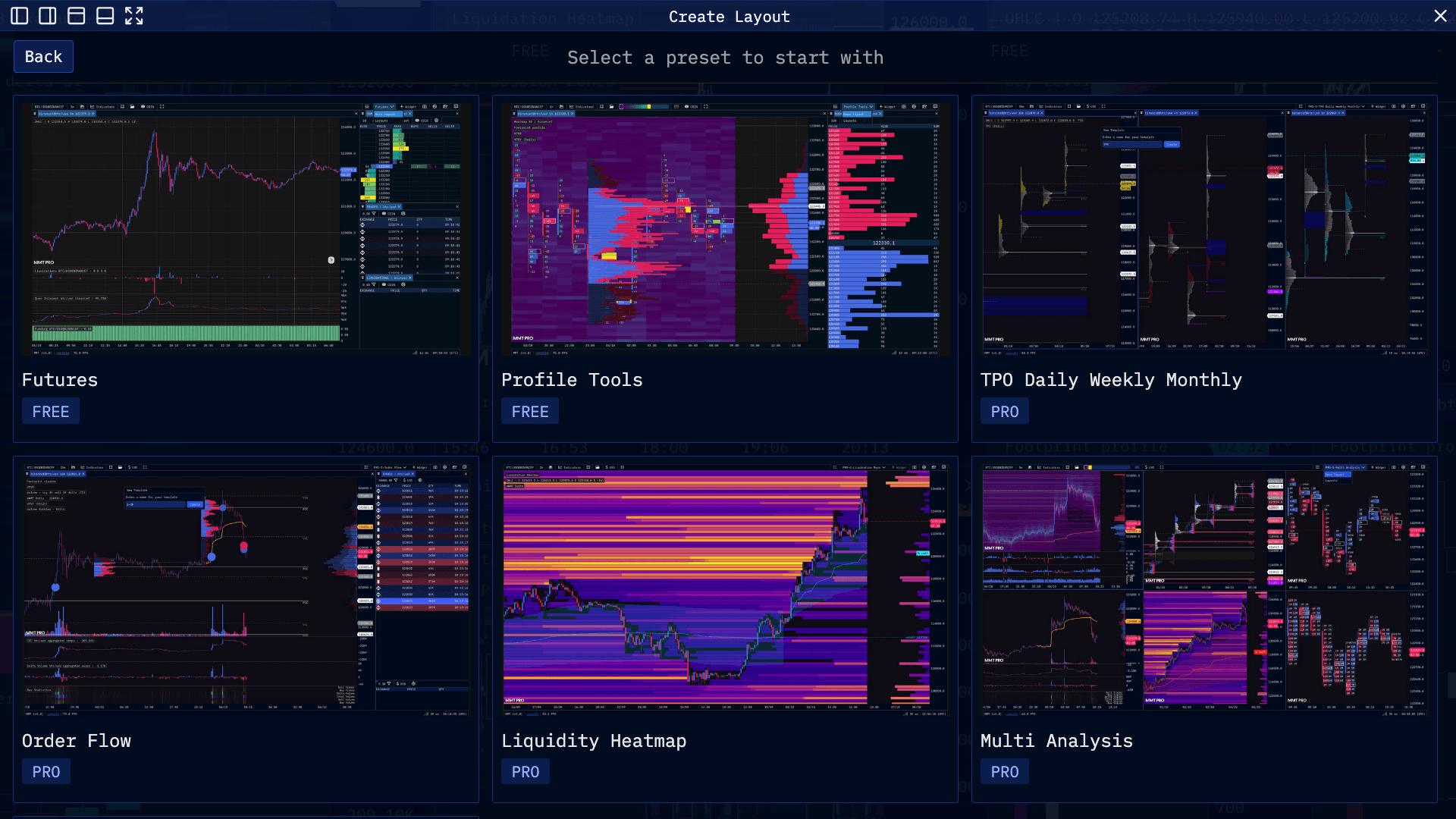Select the Futures preset thumbnail
Viewport: 1456px width, 819px height.
246,229
